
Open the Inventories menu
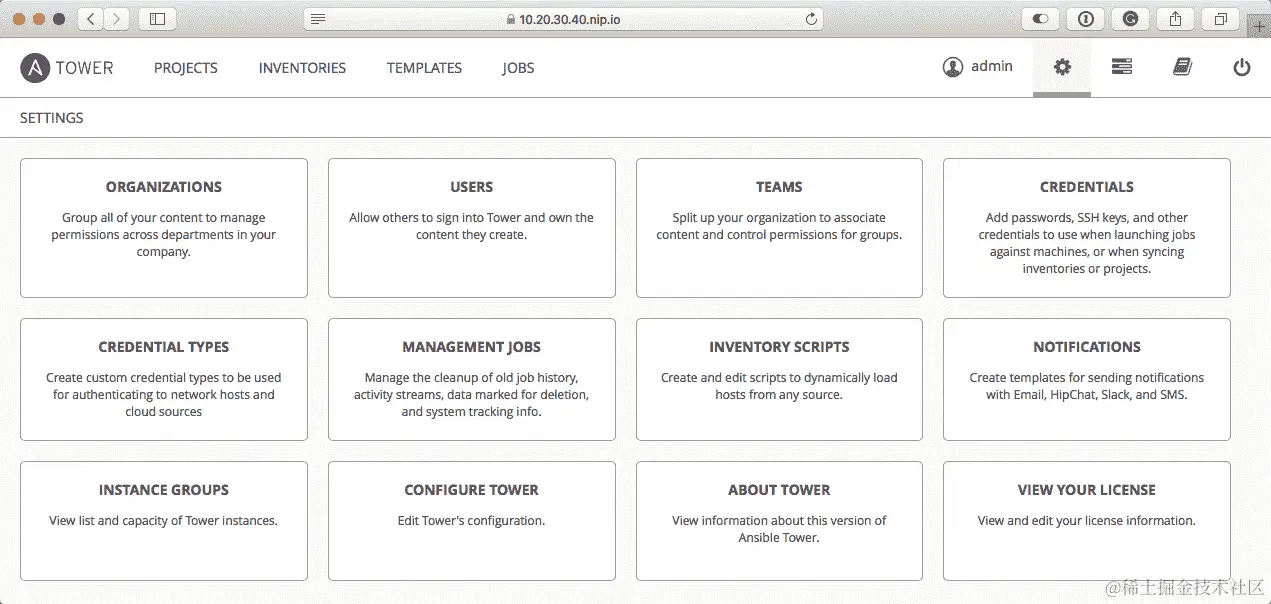point(302,68)
